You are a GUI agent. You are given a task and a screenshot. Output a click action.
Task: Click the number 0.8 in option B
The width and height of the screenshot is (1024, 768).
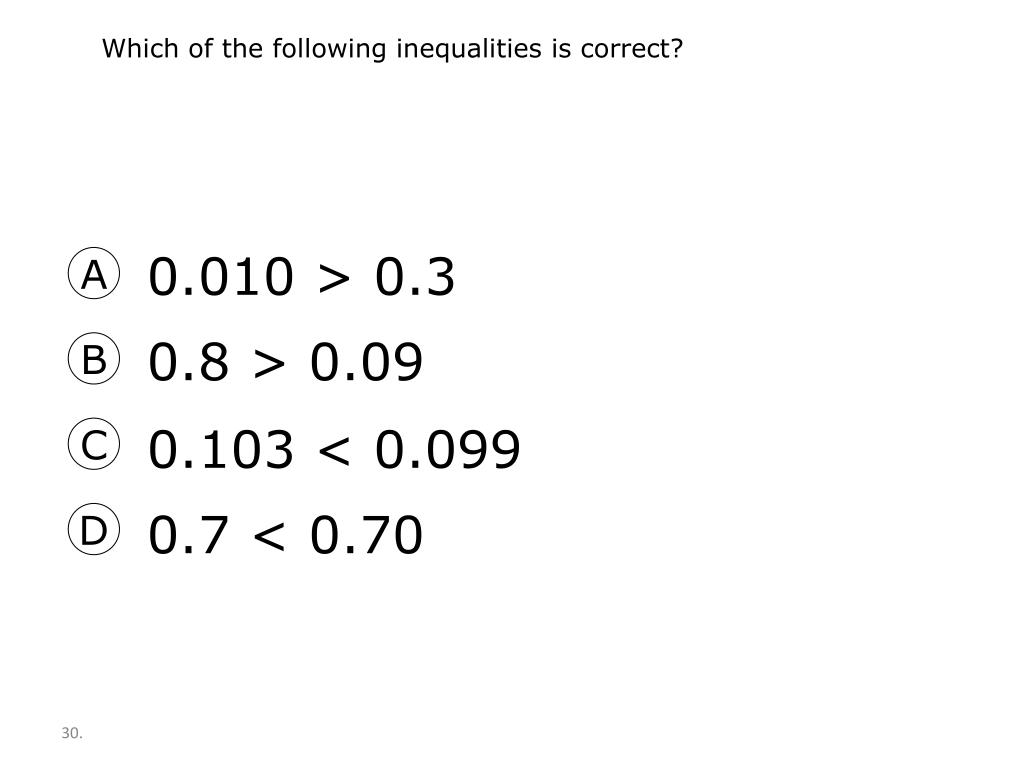189,362
